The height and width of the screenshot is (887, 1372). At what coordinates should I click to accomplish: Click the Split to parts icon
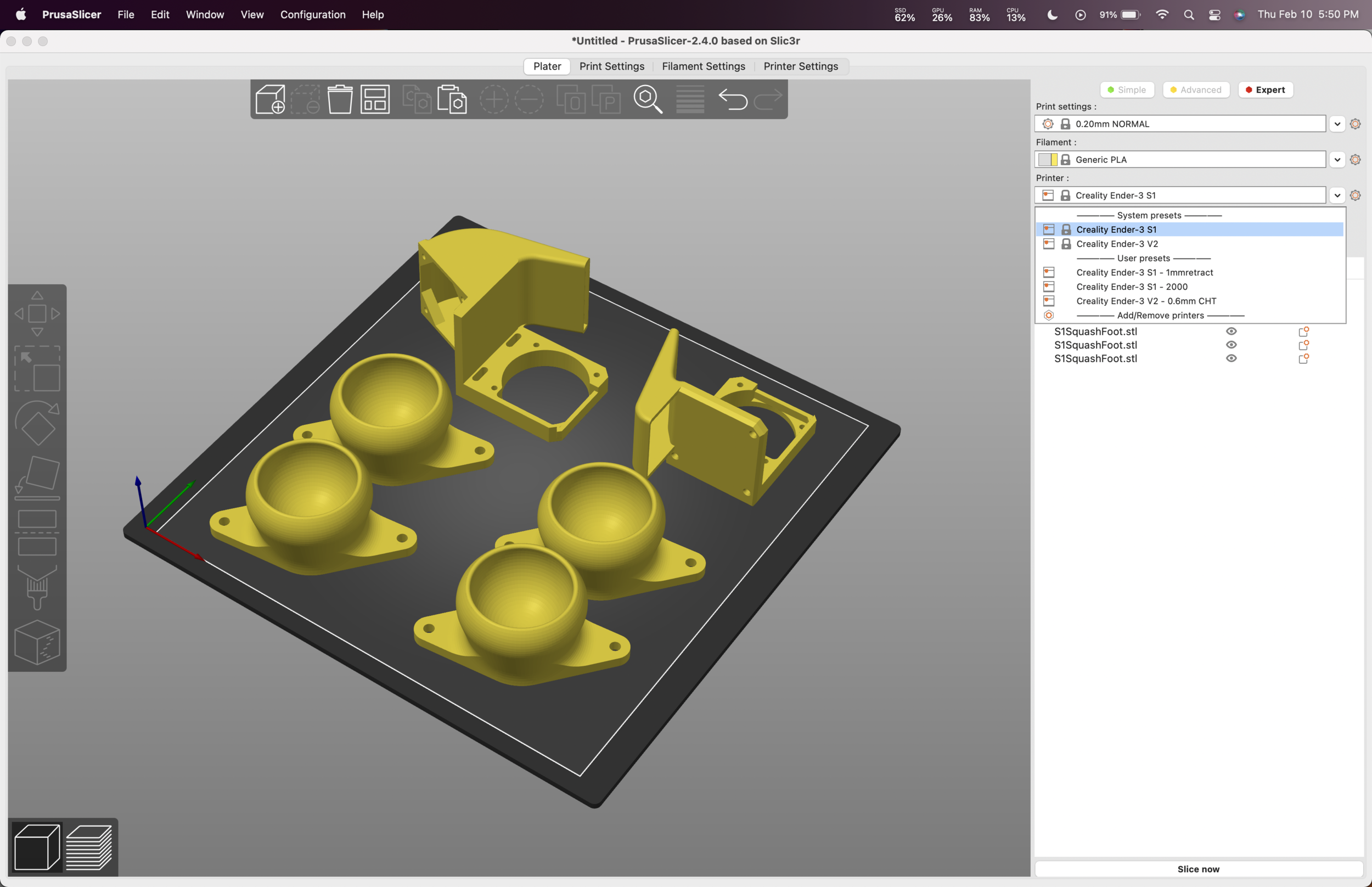tap(606, 99)
